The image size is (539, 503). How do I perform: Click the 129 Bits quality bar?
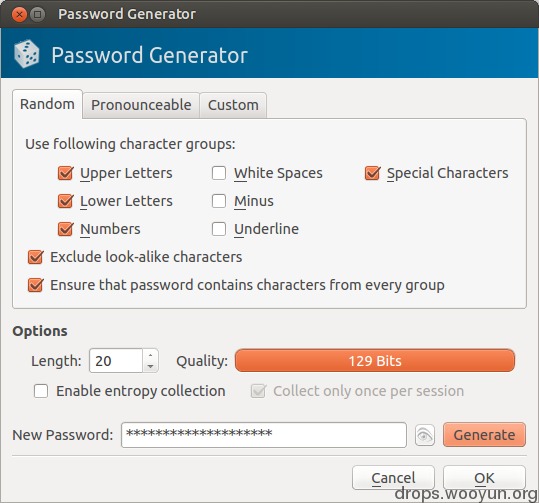click(x=375, y=361)
